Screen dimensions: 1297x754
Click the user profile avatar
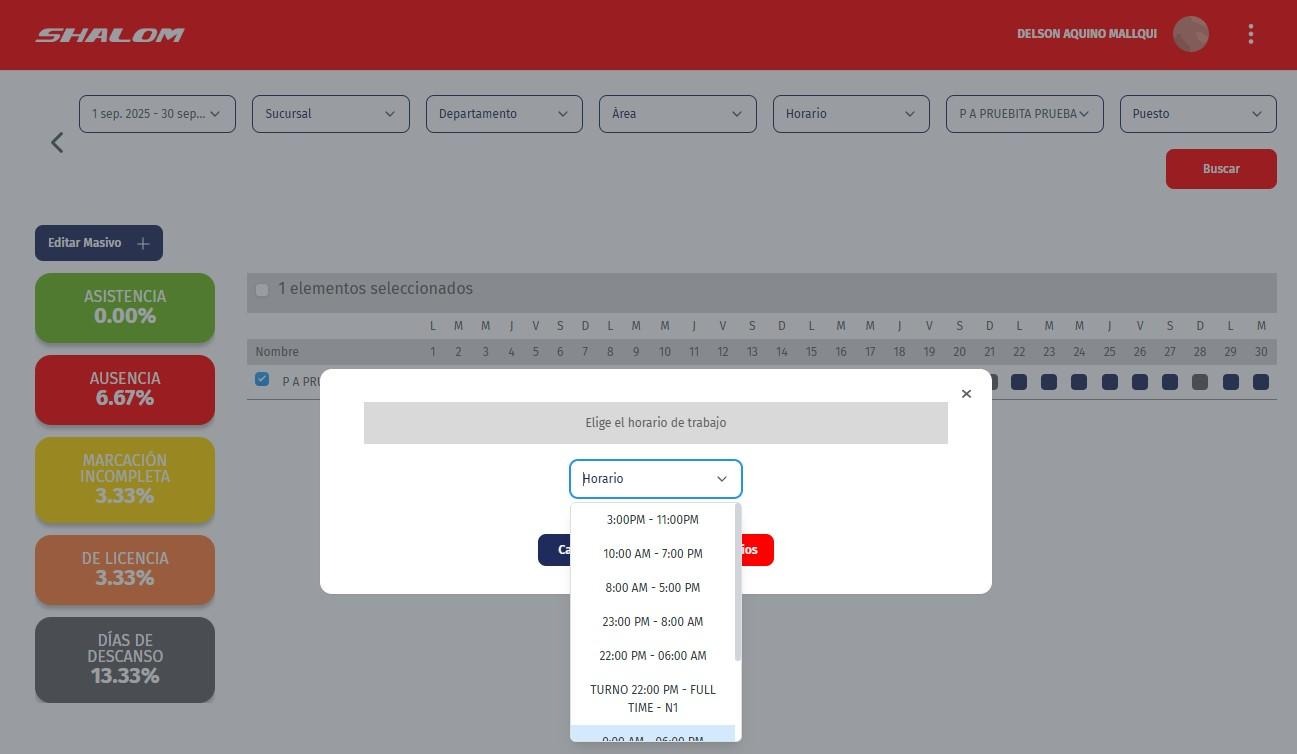[x=1190, y=34]
